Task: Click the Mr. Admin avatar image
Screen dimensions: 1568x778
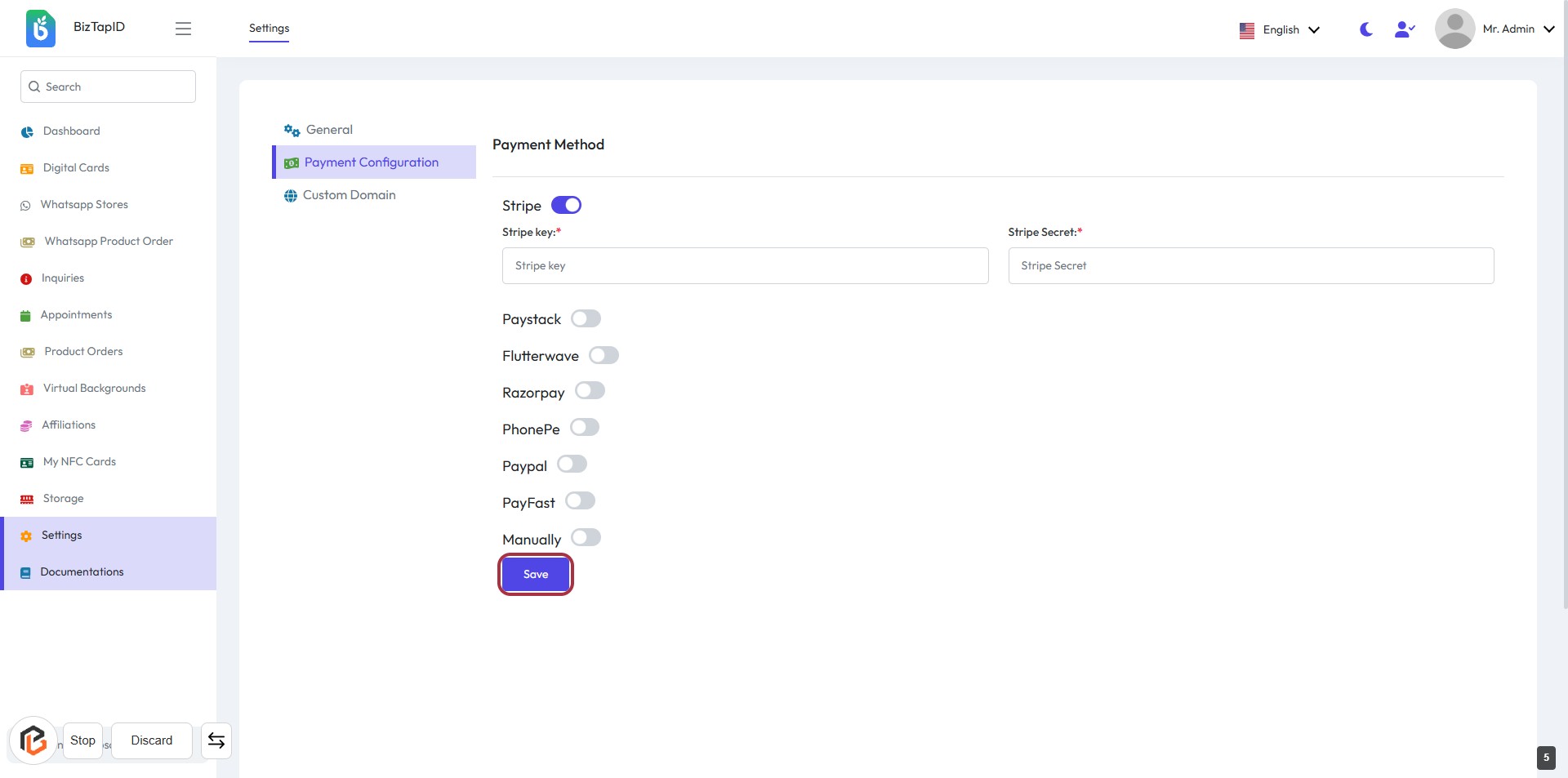Action: click(x=1454, y=29)
